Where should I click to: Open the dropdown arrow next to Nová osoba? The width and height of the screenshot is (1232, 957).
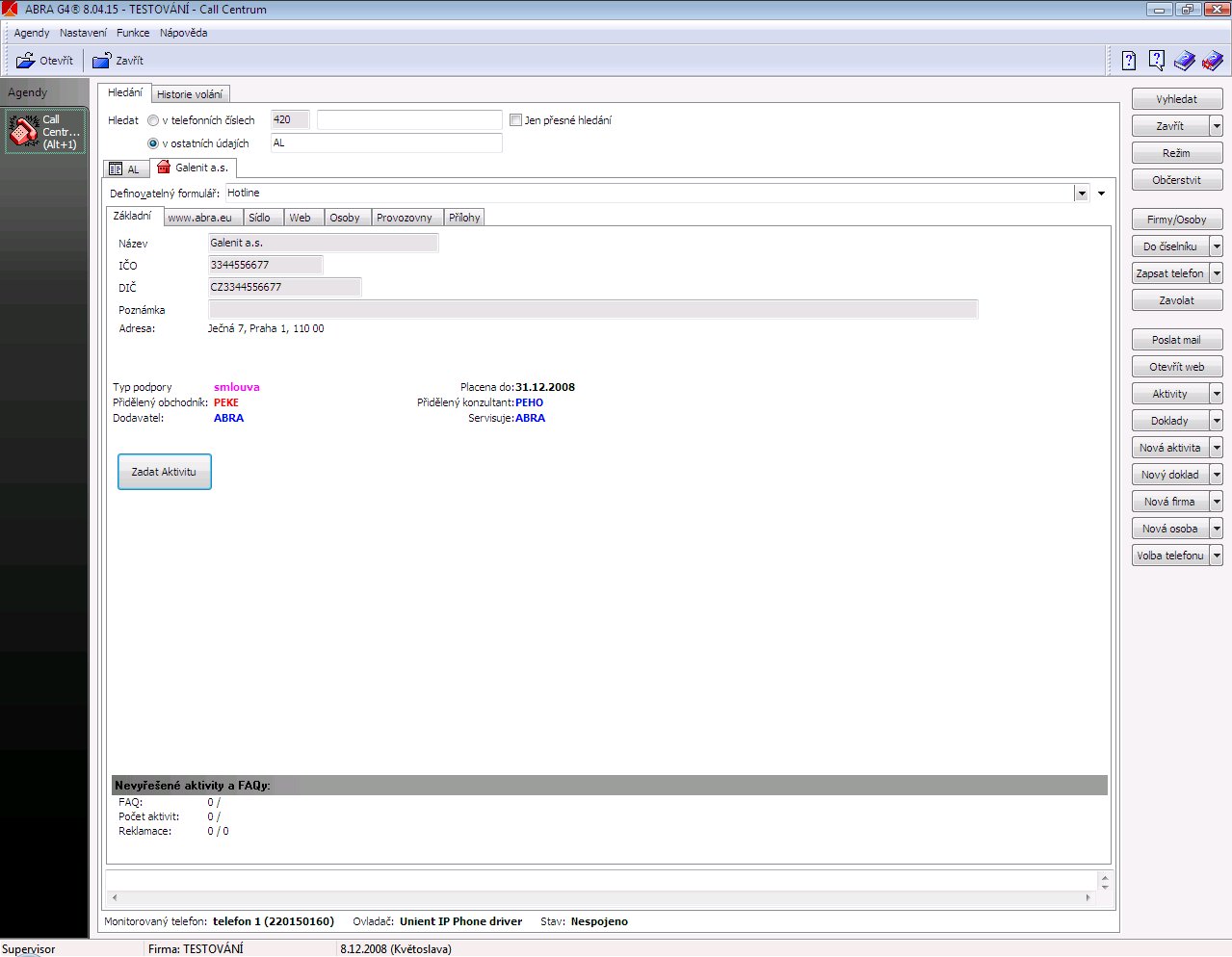[1217, 529]
